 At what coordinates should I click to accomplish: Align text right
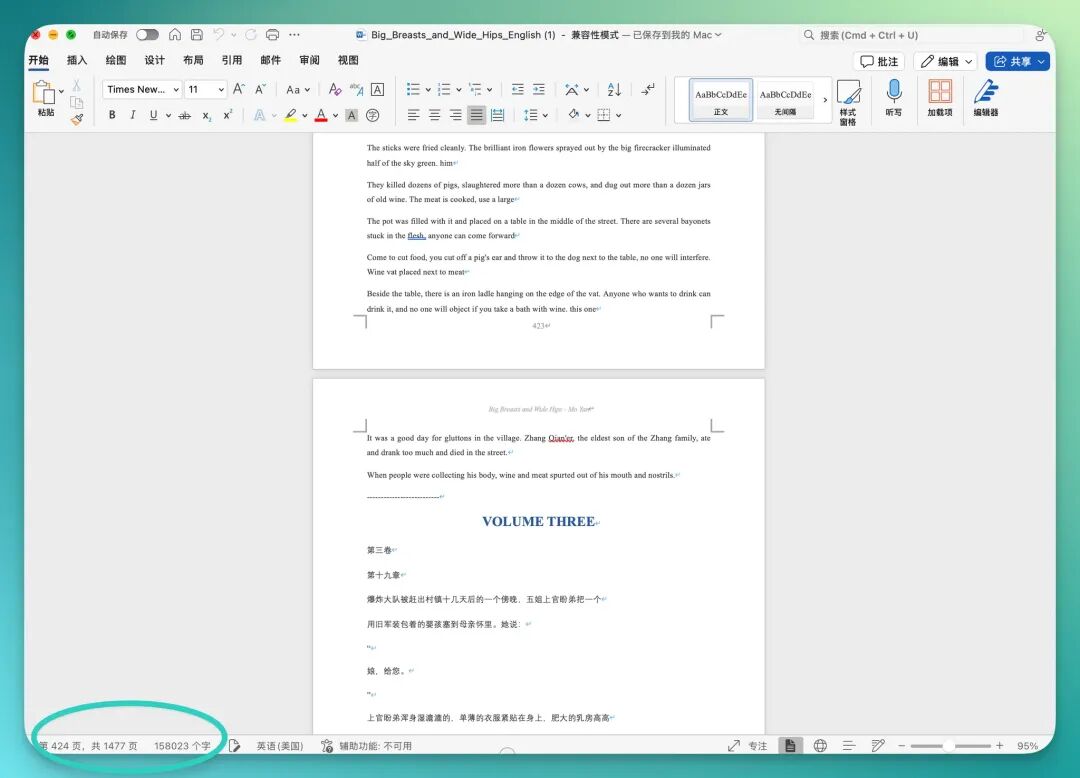point(455,115)
